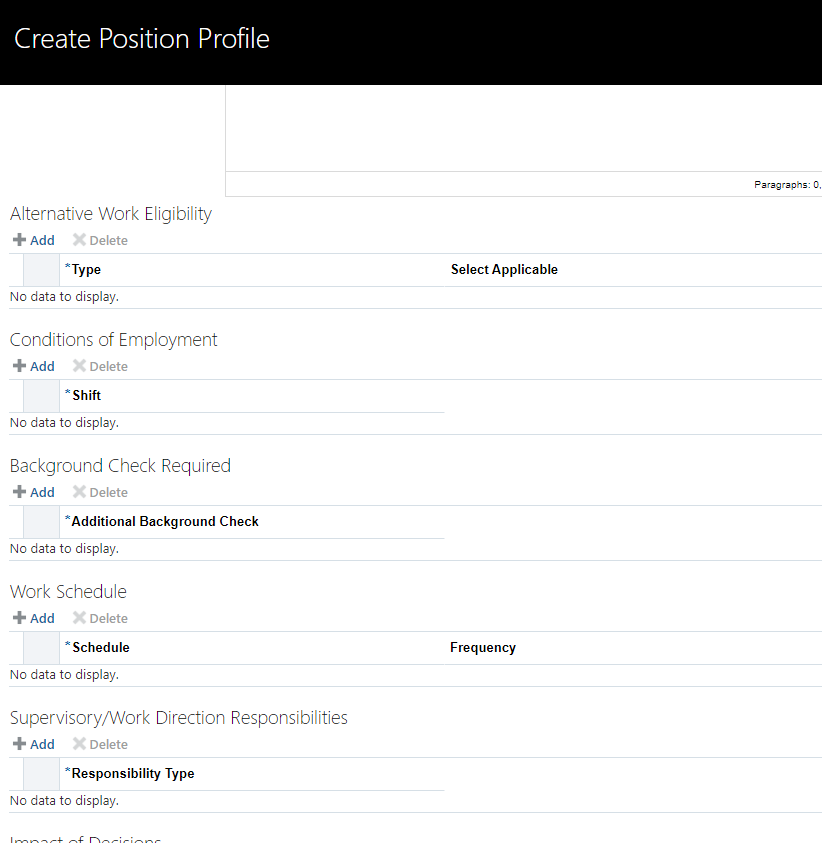822x843 pixels.
Task: Click the Additional Background Check column header
Action: click(x=162, y=521)
